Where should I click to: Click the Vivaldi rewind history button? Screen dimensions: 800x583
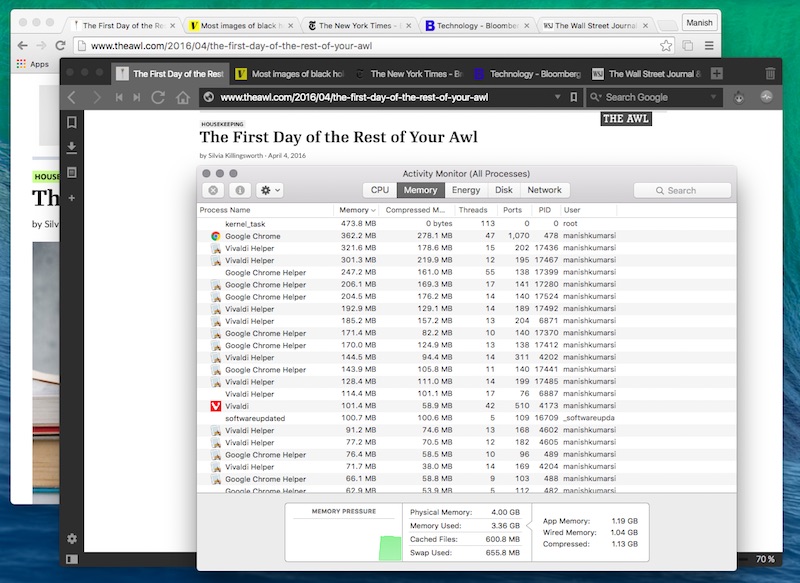[119, 97]
